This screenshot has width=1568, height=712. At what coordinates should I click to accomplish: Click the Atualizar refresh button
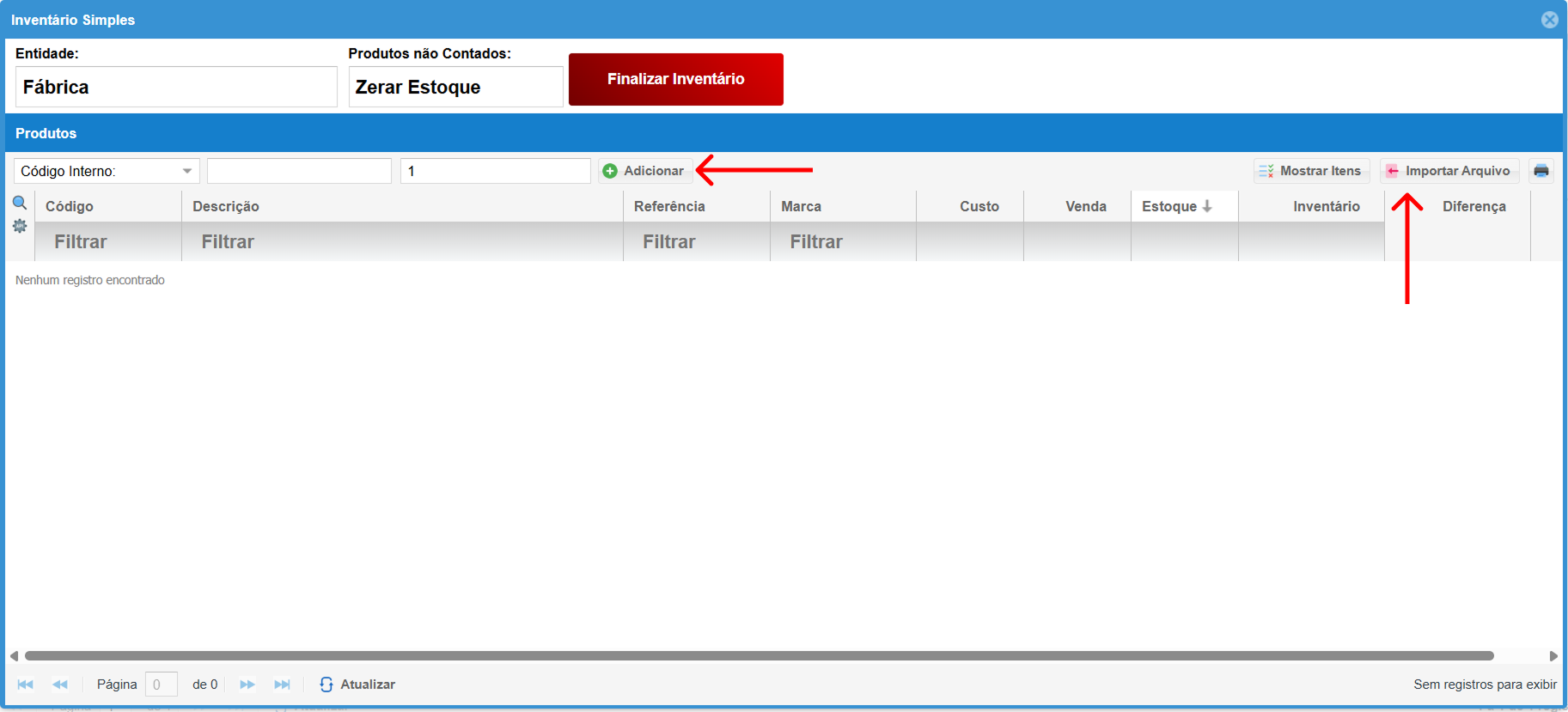click(x=357, y=685)
